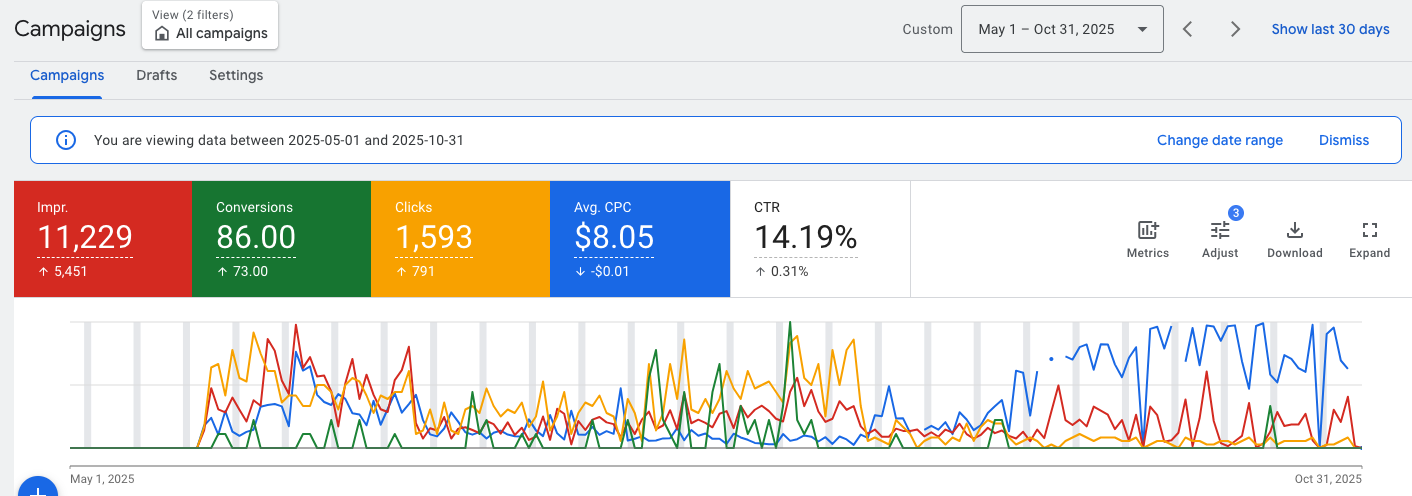Select the orange Clicks metric card
1412x496 pixels.
pos(460,239)
